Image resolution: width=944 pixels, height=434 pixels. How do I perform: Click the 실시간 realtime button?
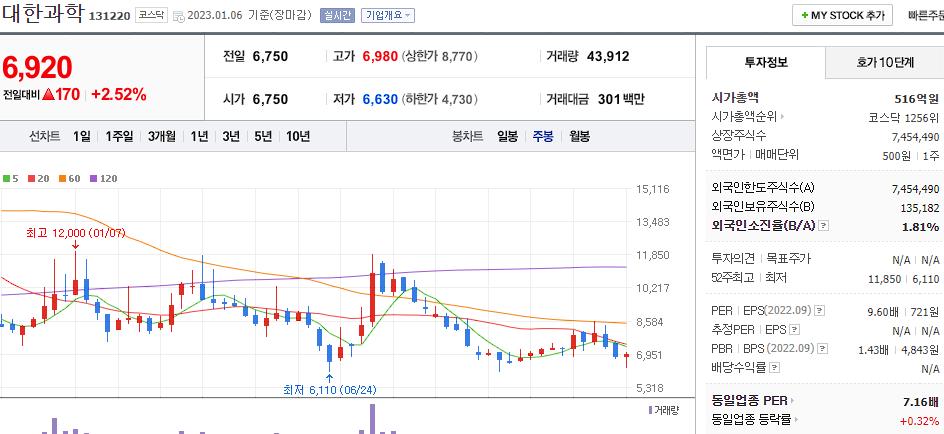[338, 16]
